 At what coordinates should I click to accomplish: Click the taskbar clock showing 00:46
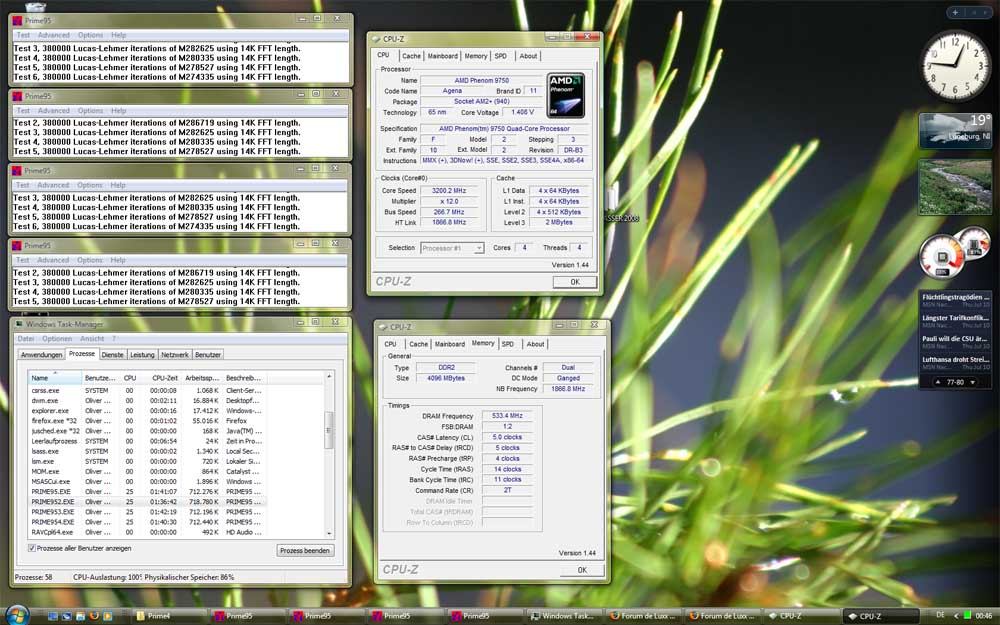[x=983, y=616]
